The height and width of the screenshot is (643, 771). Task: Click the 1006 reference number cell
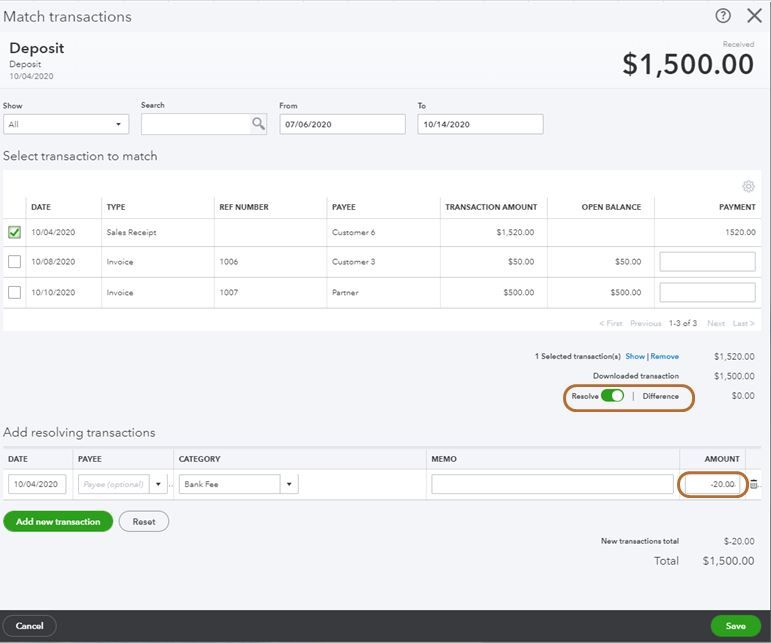pos(229,262)
